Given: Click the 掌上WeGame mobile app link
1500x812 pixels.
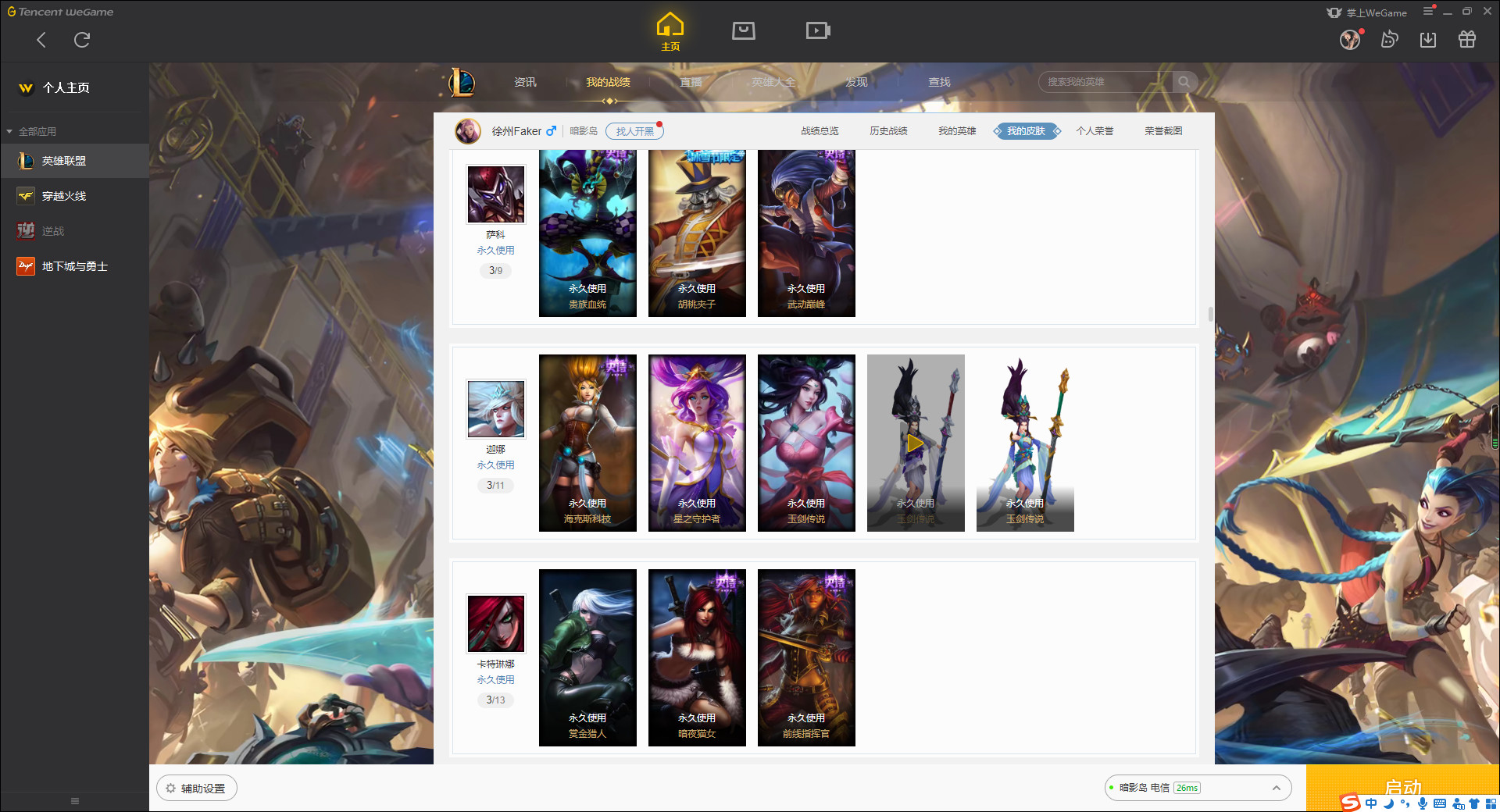Looking at the screenshot, I should point(1367,12).
